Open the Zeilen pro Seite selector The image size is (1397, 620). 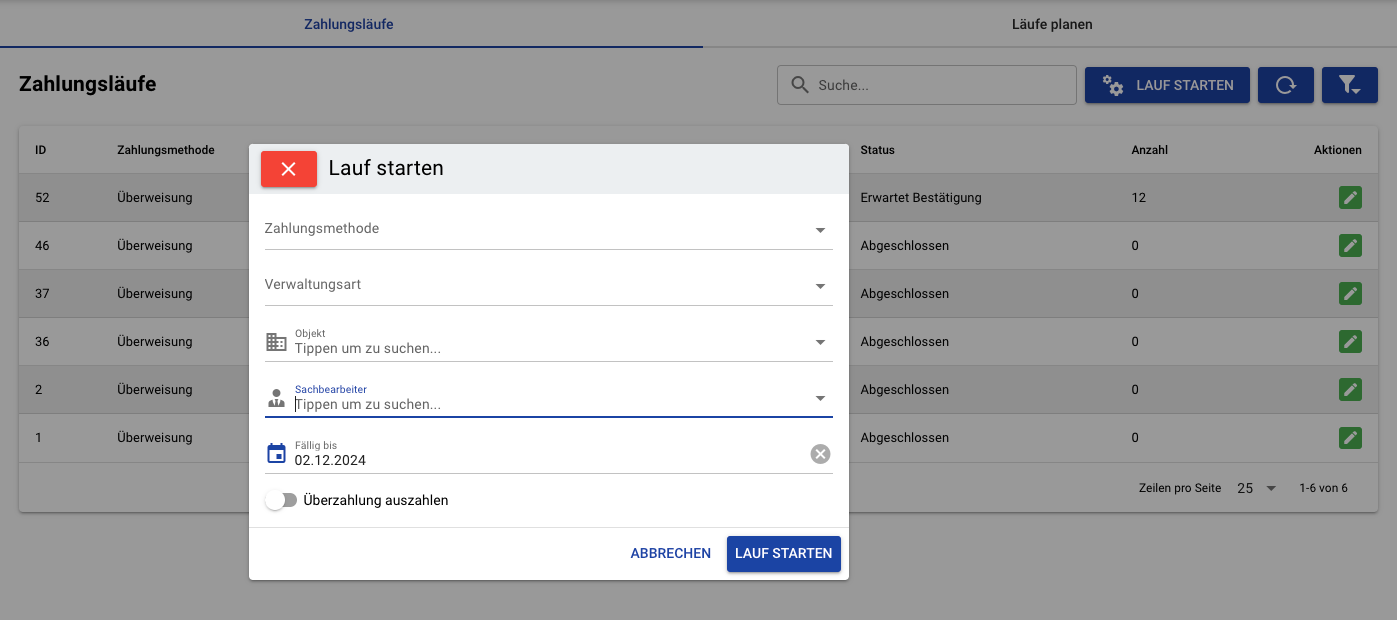[1257, 488]
